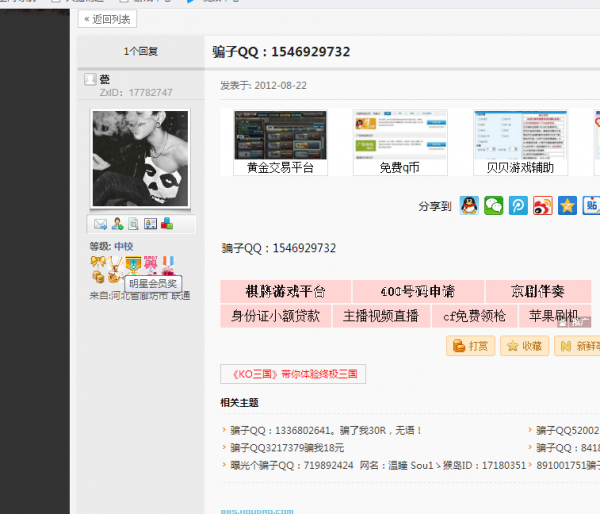
Task: Open the 贝贝游戏辅助 ad thumbnail
Action: [520, 142]
